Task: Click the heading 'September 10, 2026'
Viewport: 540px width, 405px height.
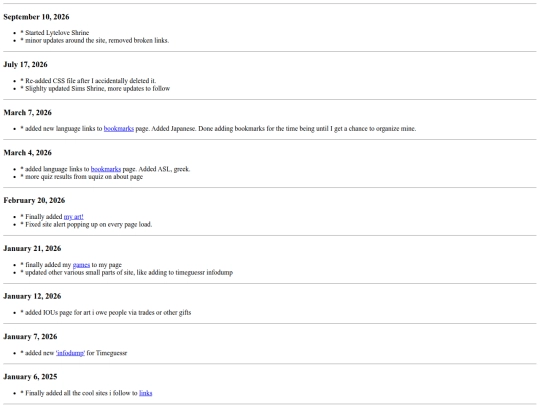Action: click(x=36, y=17)
